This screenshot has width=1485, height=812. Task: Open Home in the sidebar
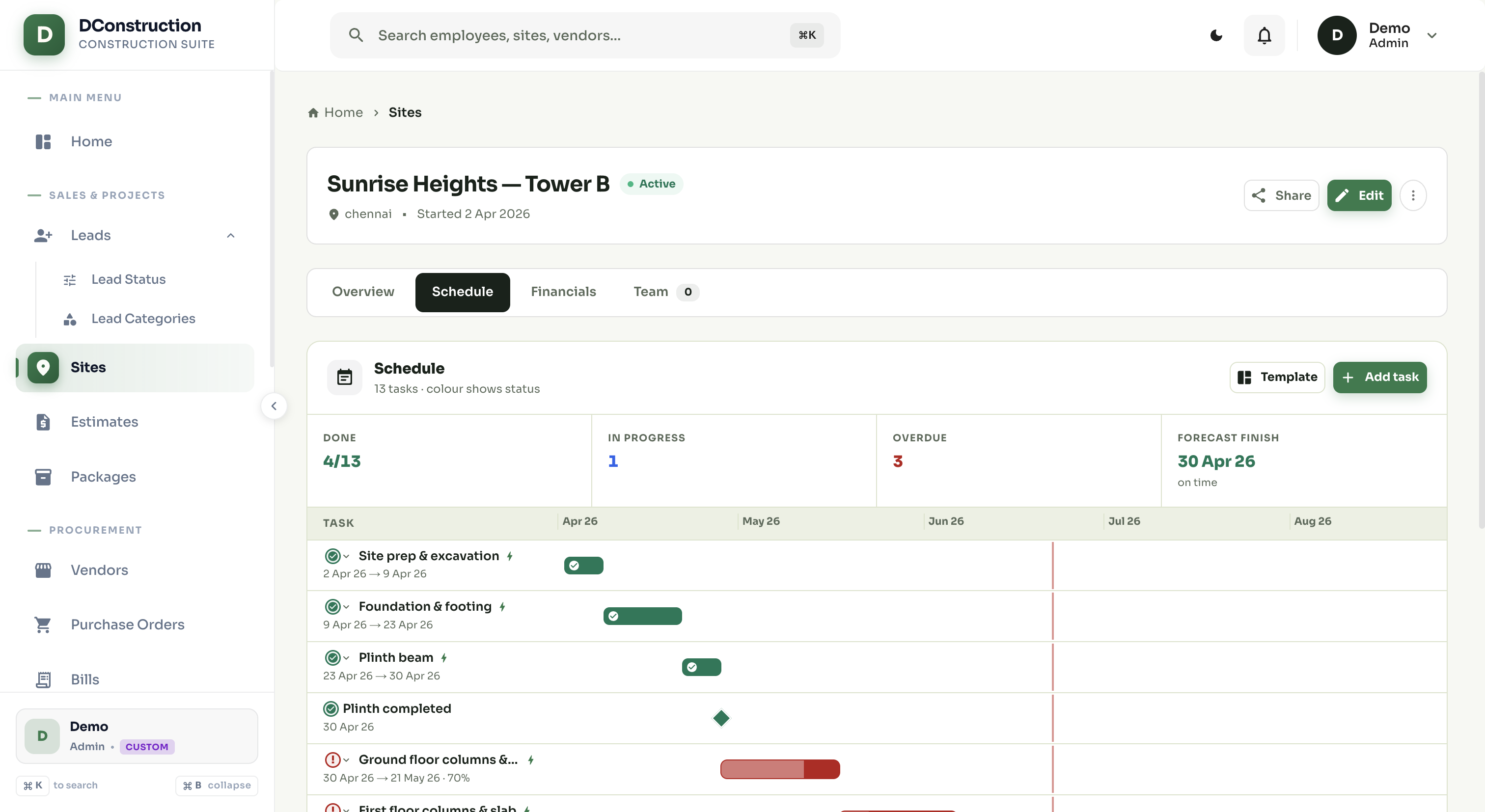pos(135,142)
